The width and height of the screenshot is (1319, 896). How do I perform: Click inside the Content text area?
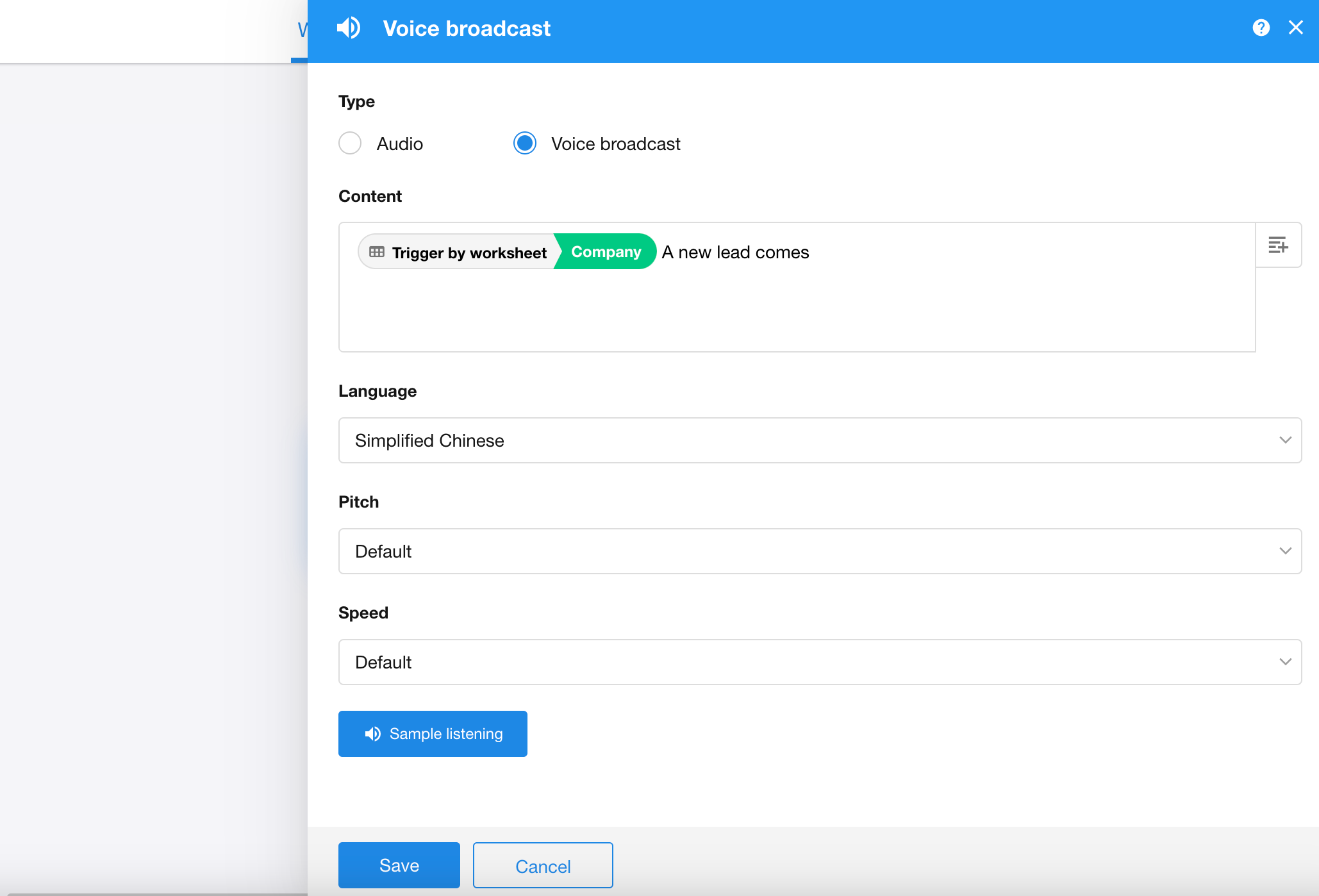click(797, 287)
